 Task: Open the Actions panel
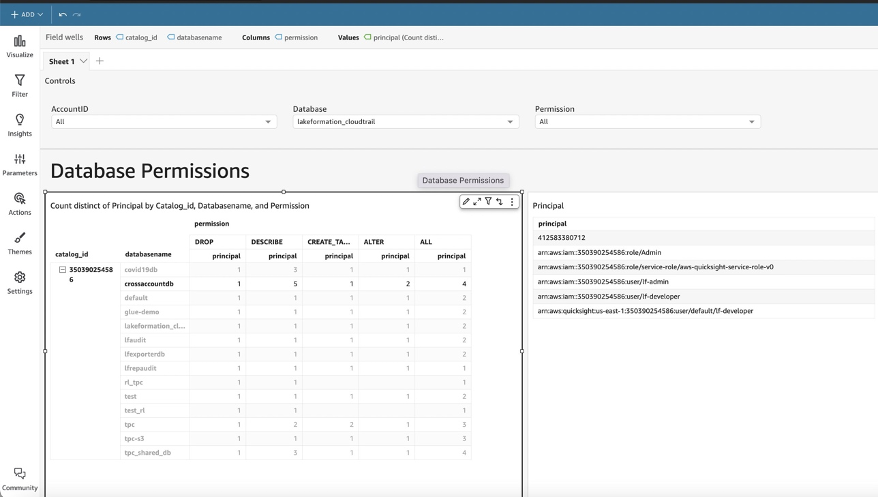[20, 204]
